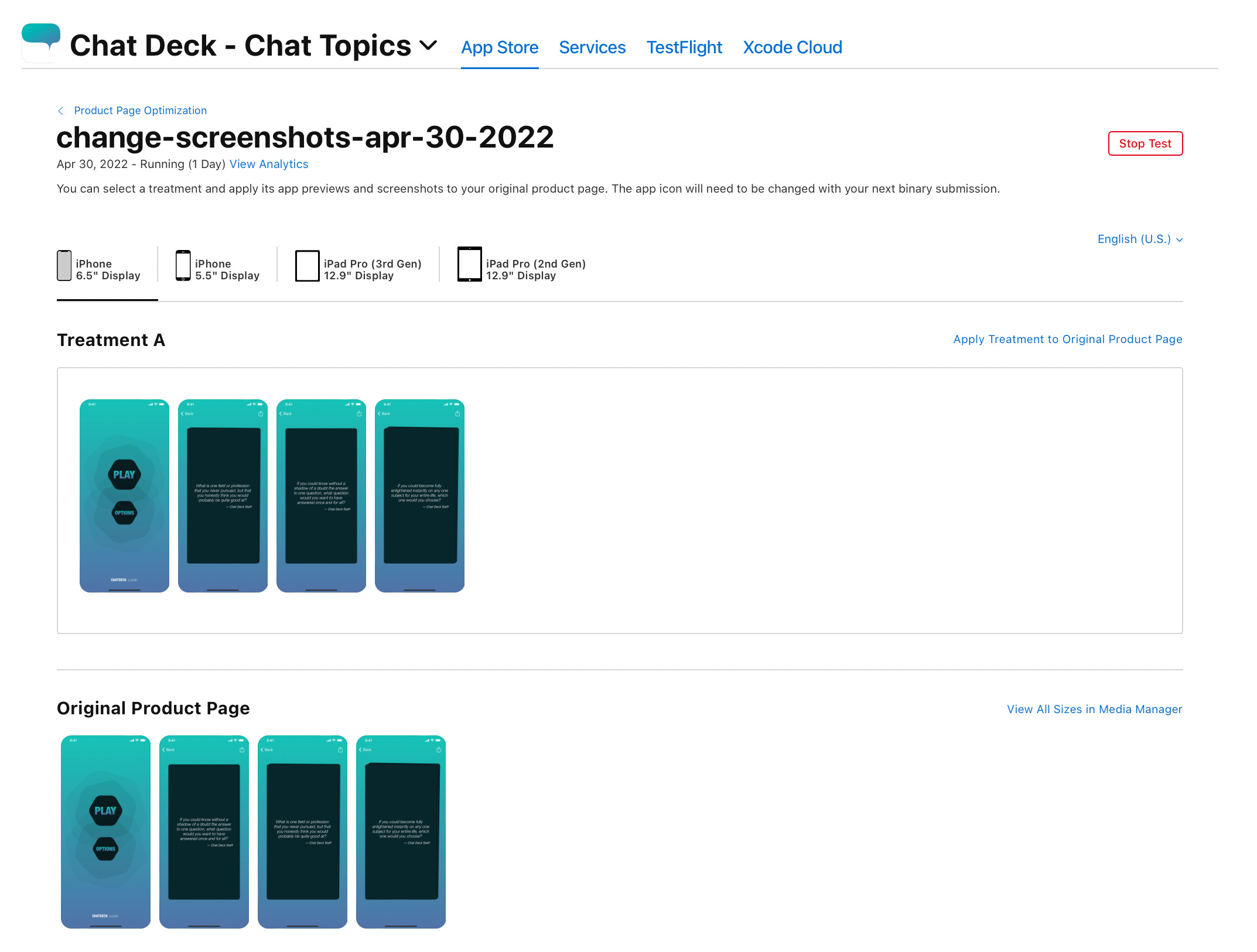
Task: Return to Product Page Optimization
Action: (140, 110)
